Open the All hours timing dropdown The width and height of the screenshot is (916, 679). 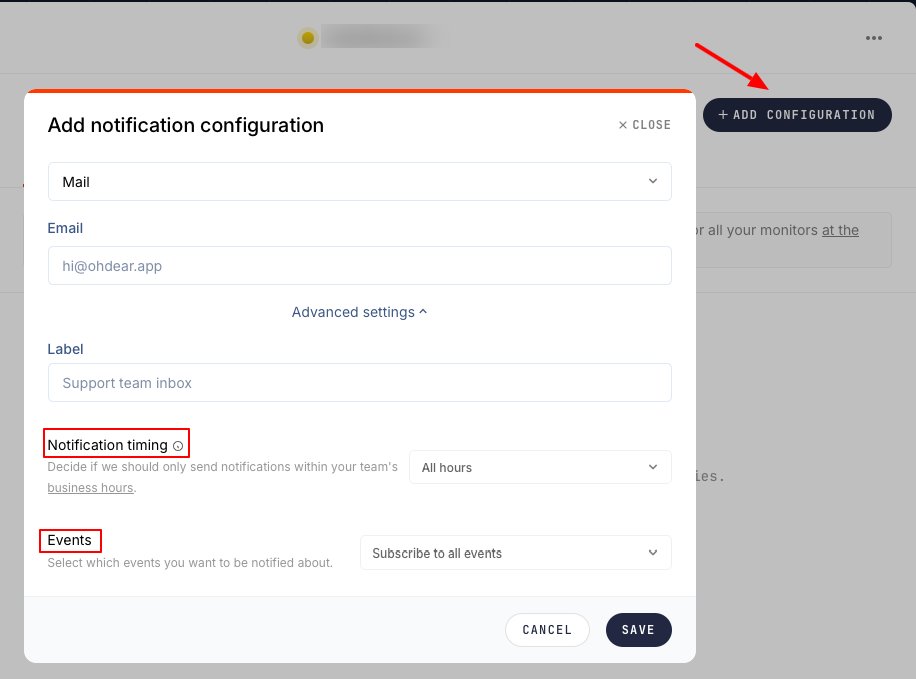pyautogui.click(x=539, y=467)
